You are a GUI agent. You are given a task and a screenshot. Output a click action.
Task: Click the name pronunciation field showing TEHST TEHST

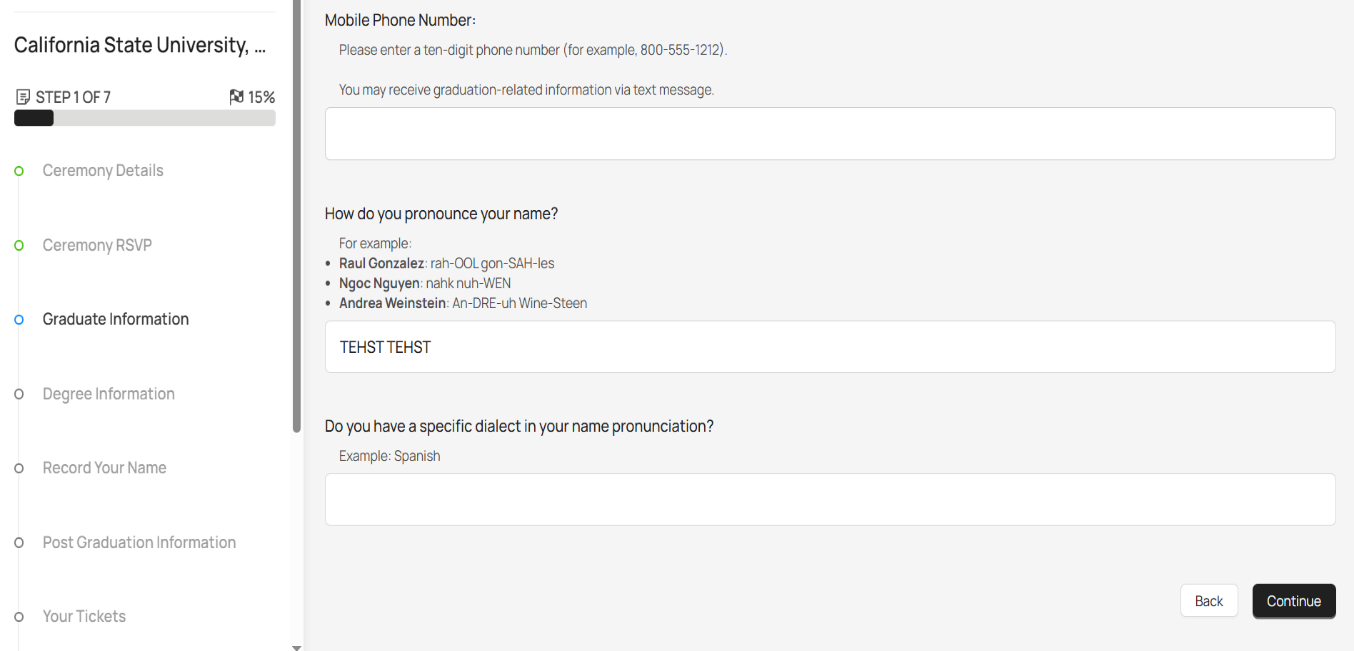(x=829, y=346)
